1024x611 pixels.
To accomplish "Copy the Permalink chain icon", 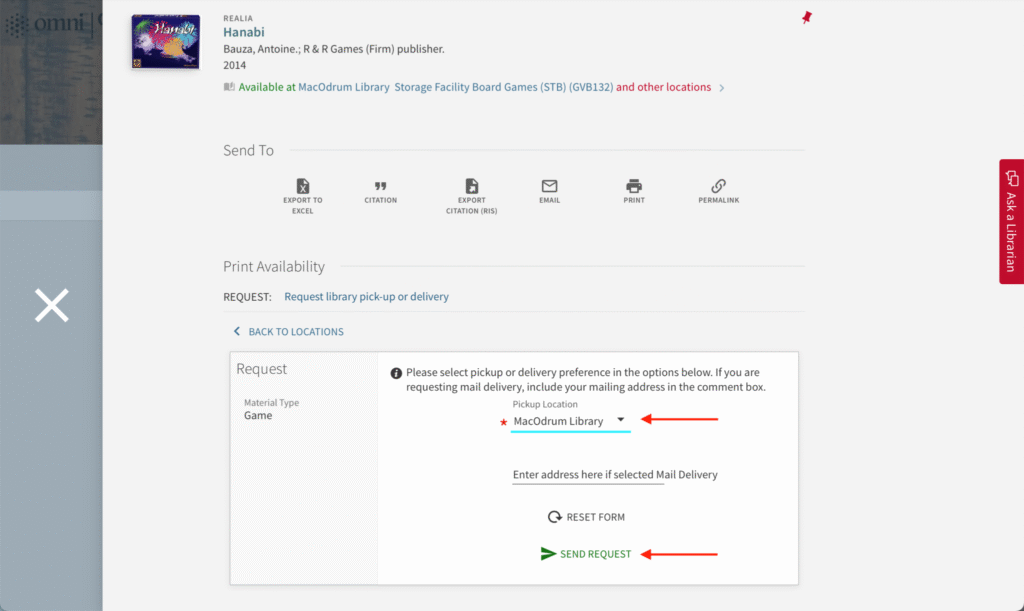I will (x=718, y=187).
